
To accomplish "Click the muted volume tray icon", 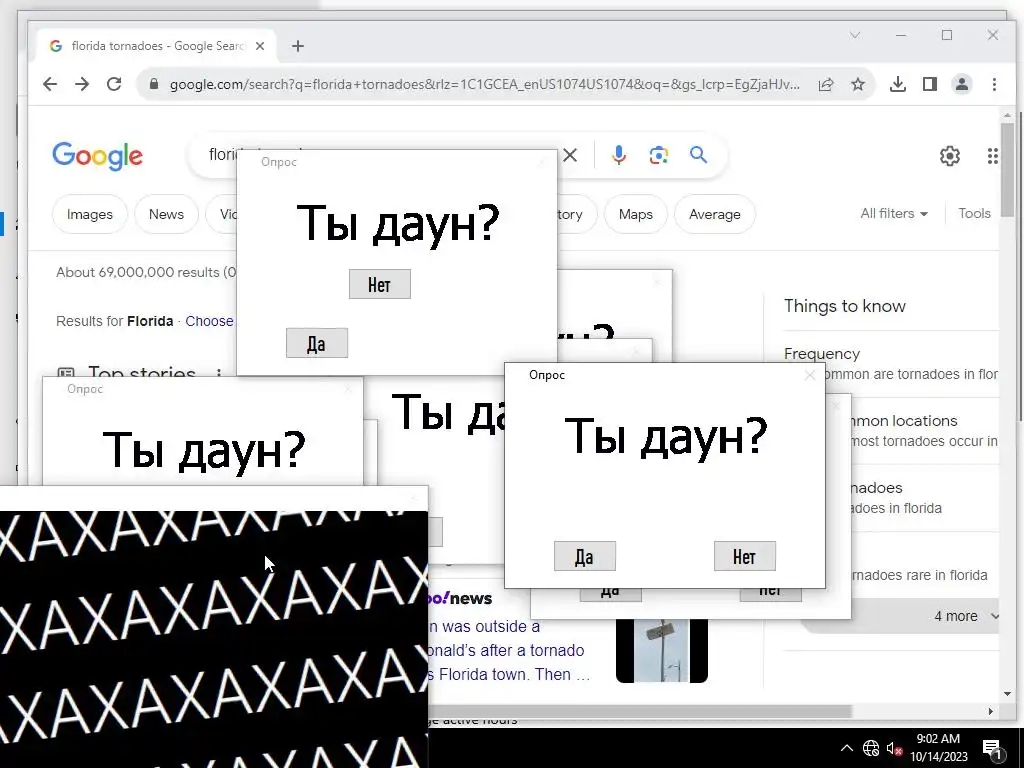I will click(x=894, y=749).
